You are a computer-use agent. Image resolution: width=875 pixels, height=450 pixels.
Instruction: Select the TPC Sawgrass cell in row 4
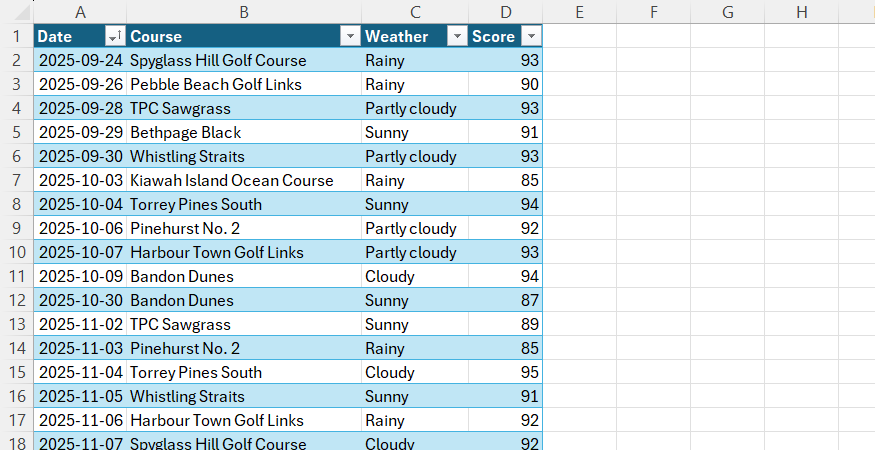click(244, 108)
